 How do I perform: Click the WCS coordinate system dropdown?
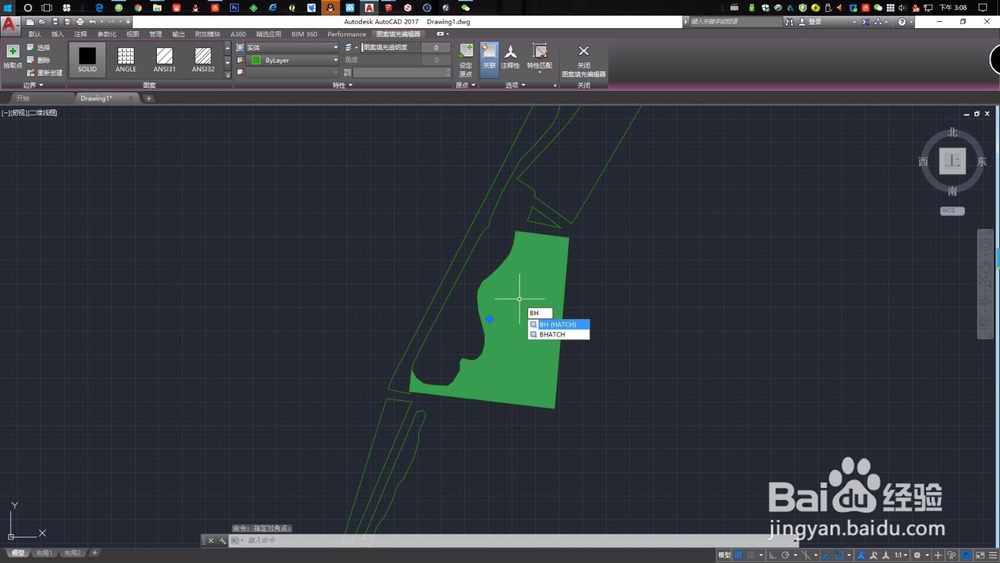[952, 211]
